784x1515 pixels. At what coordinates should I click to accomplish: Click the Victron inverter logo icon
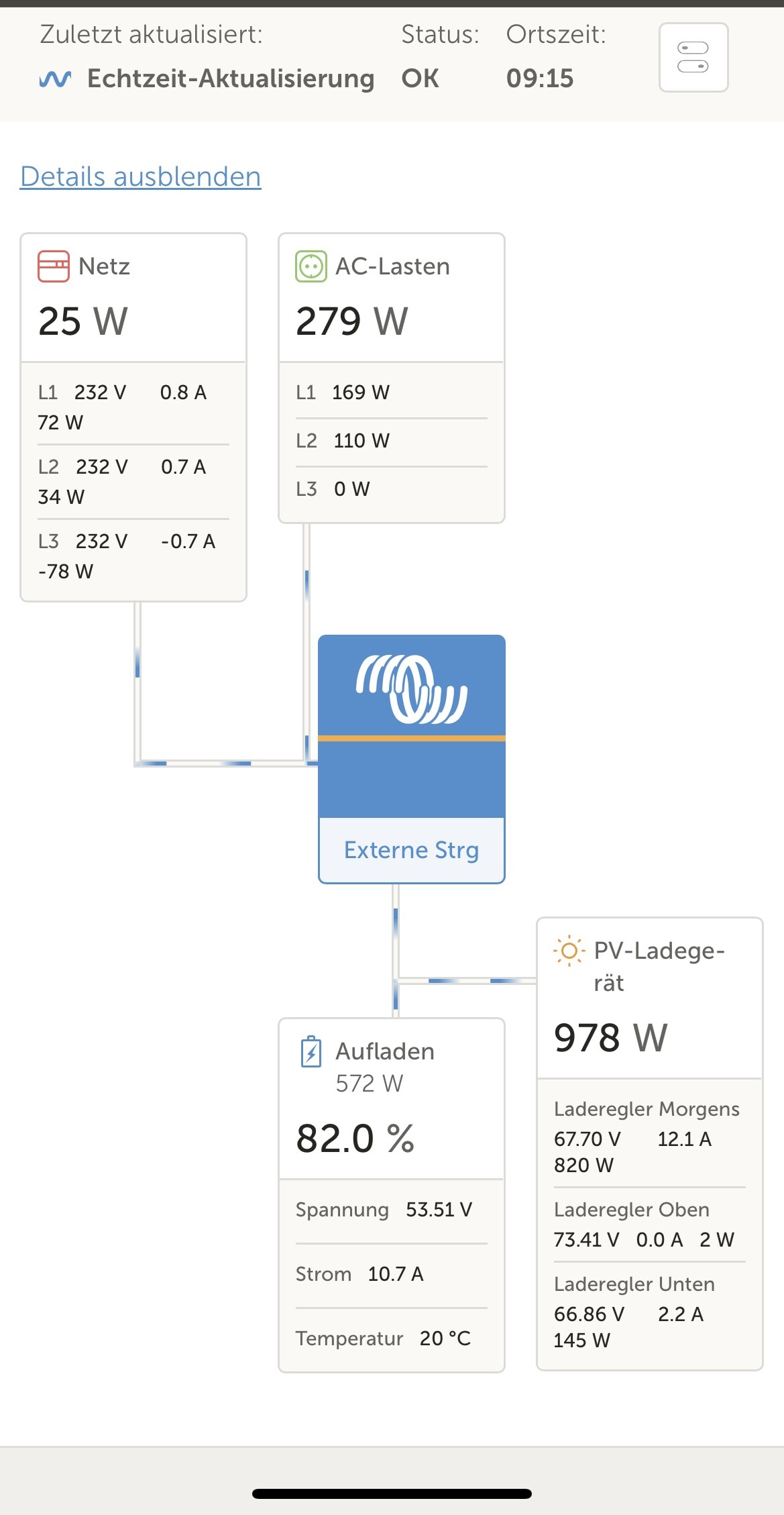coord(411,689)
